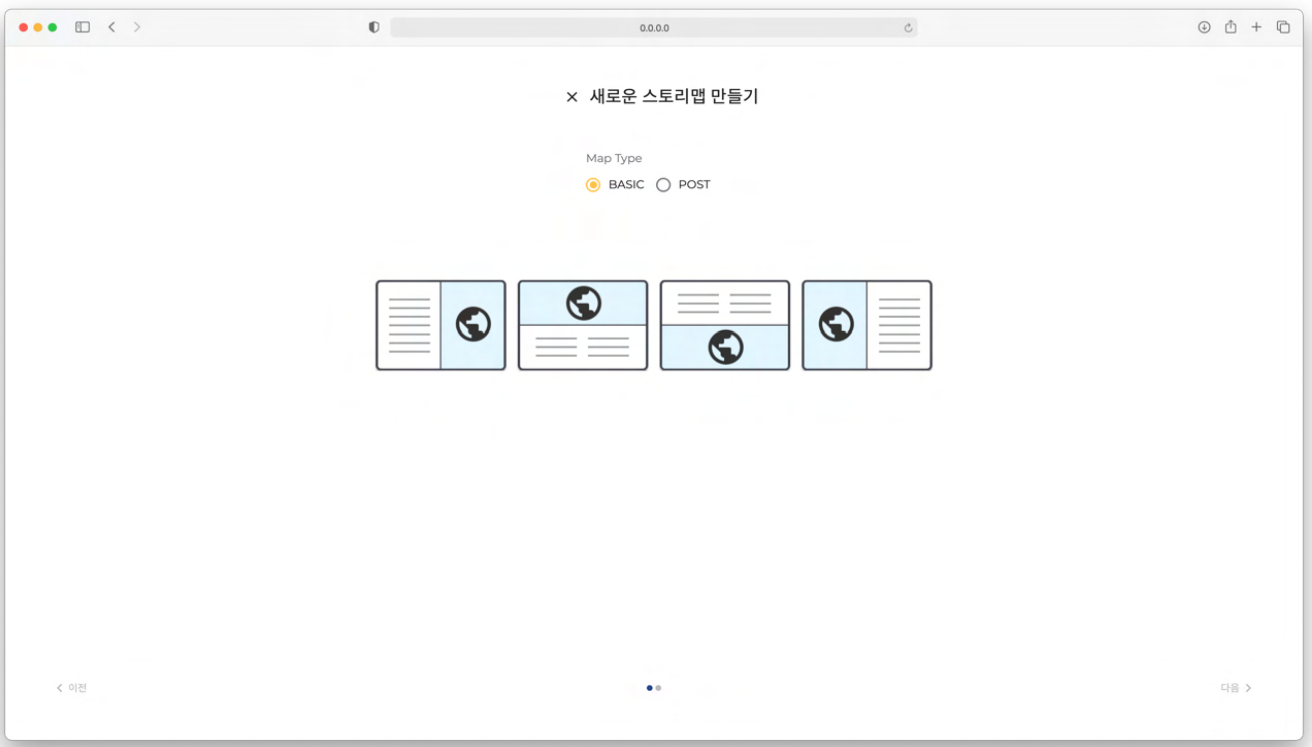The width and height of the screenshot is (1312, 747).
Task: Open the privacy shield report
Action: [374, 28]
